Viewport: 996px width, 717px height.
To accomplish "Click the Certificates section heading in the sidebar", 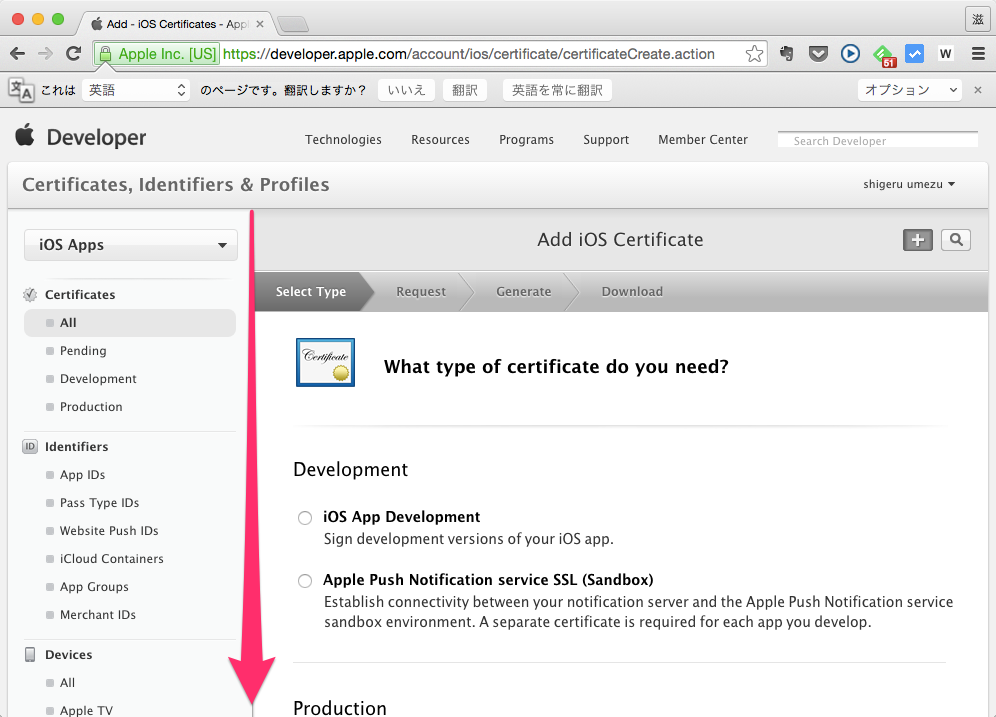I will (80, 295).
